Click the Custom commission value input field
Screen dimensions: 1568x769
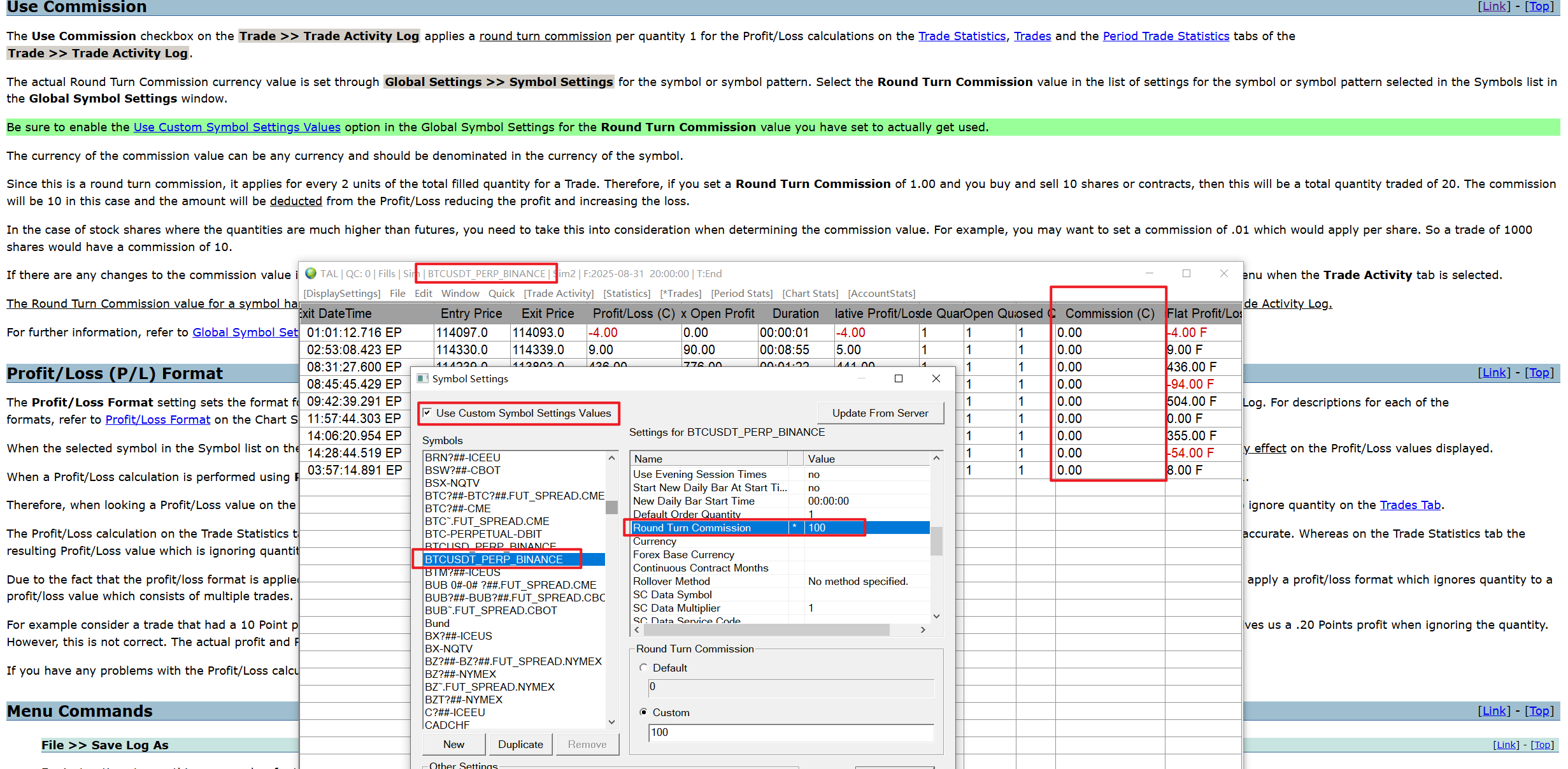point(790,732)
